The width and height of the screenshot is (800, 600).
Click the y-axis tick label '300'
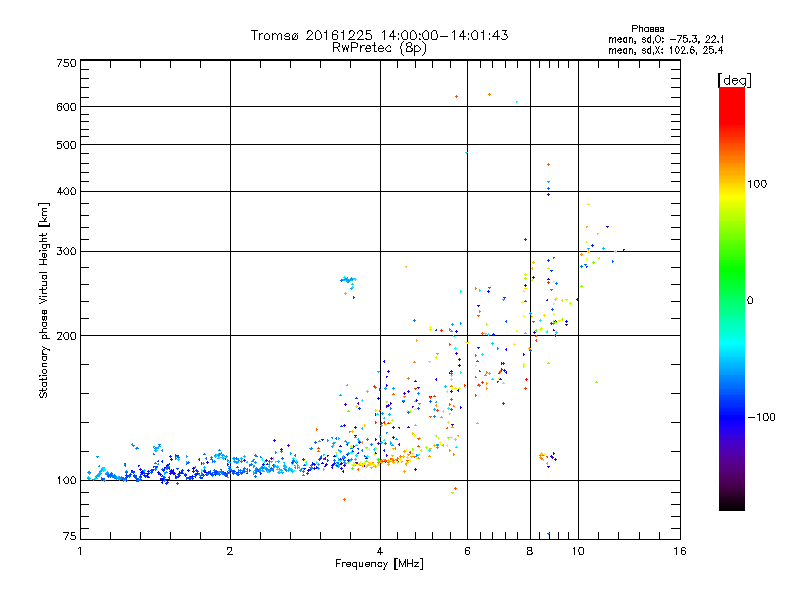[66, 252]
